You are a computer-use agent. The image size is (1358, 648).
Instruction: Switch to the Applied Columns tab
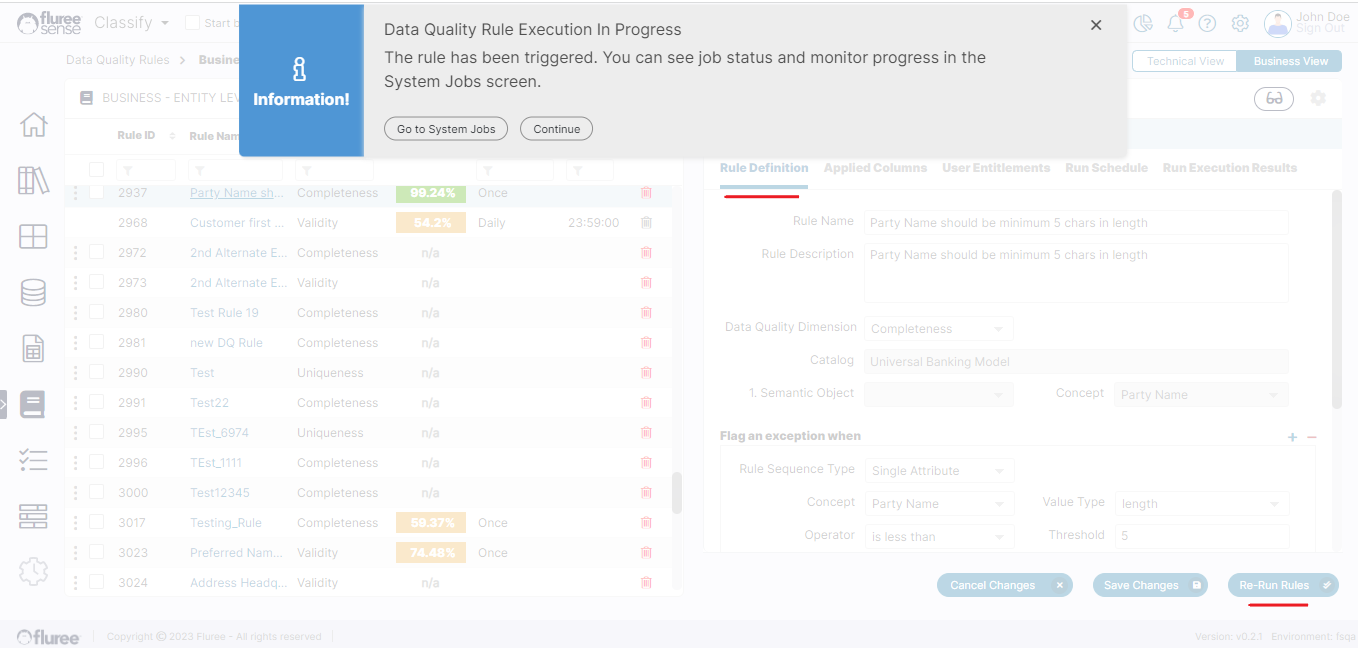tap(875, 168)
